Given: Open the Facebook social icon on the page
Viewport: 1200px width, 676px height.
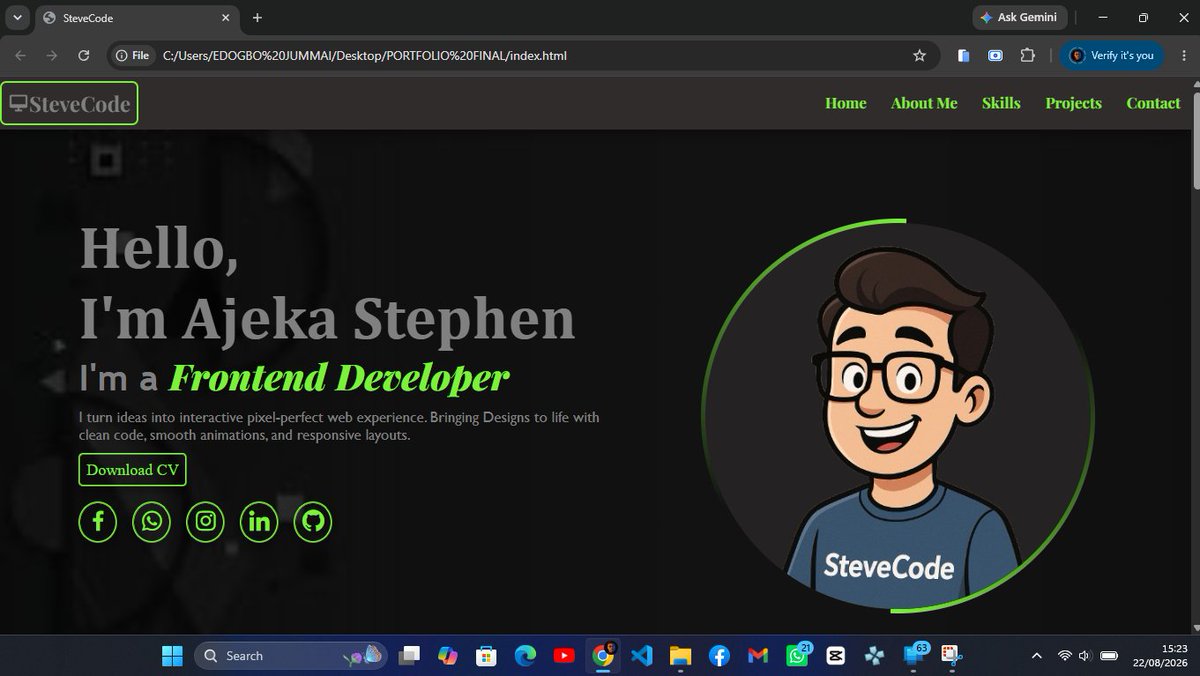Looking at the screenshot, I should (x=98, y=522).
